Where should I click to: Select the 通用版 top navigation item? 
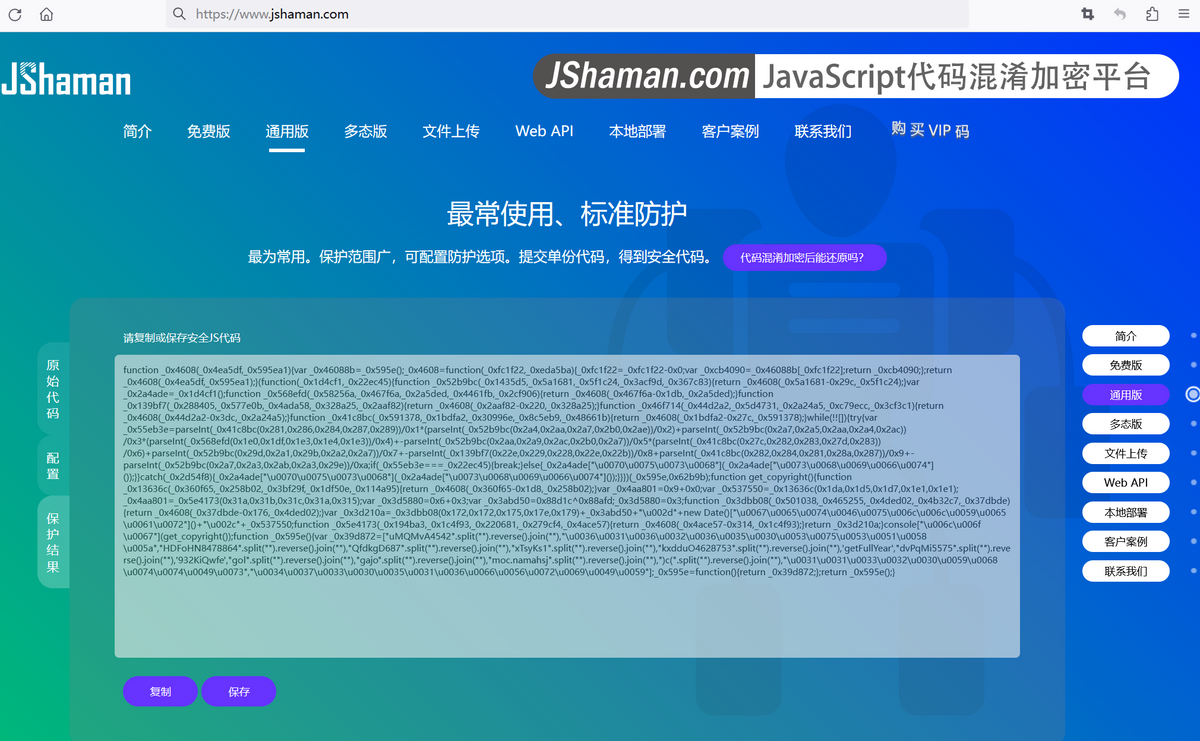point(287,131)
